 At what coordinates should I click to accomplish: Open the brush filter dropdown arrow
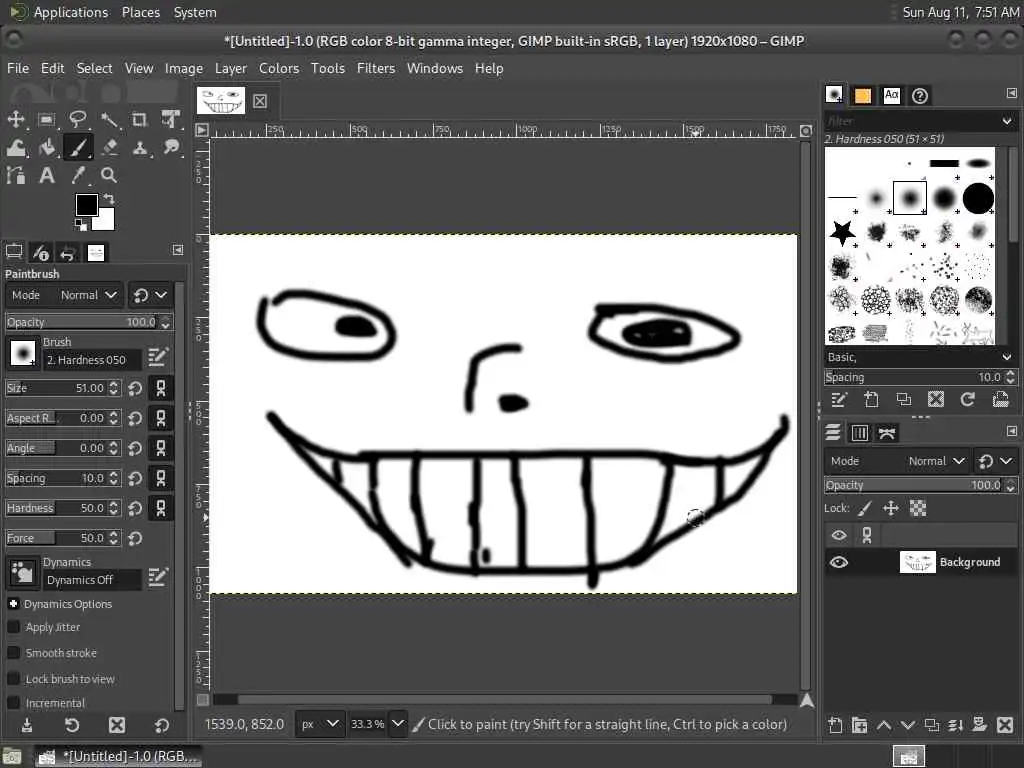coord(1006,121)
